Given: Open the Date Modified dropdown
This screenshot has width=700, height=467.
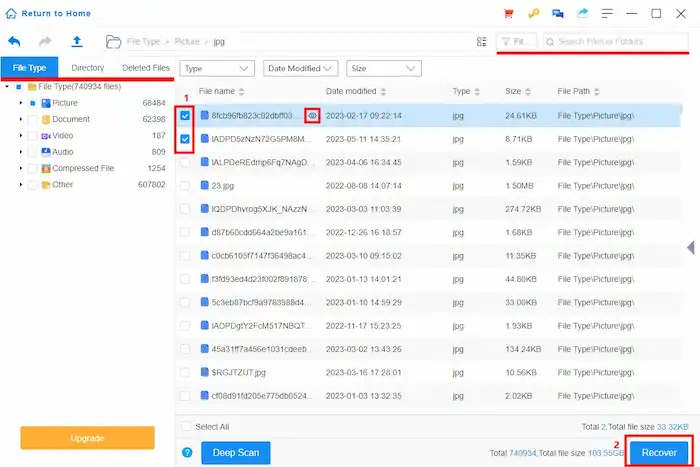Looking at the screenshot, I should pyautogui.click(x=300, y=68).
